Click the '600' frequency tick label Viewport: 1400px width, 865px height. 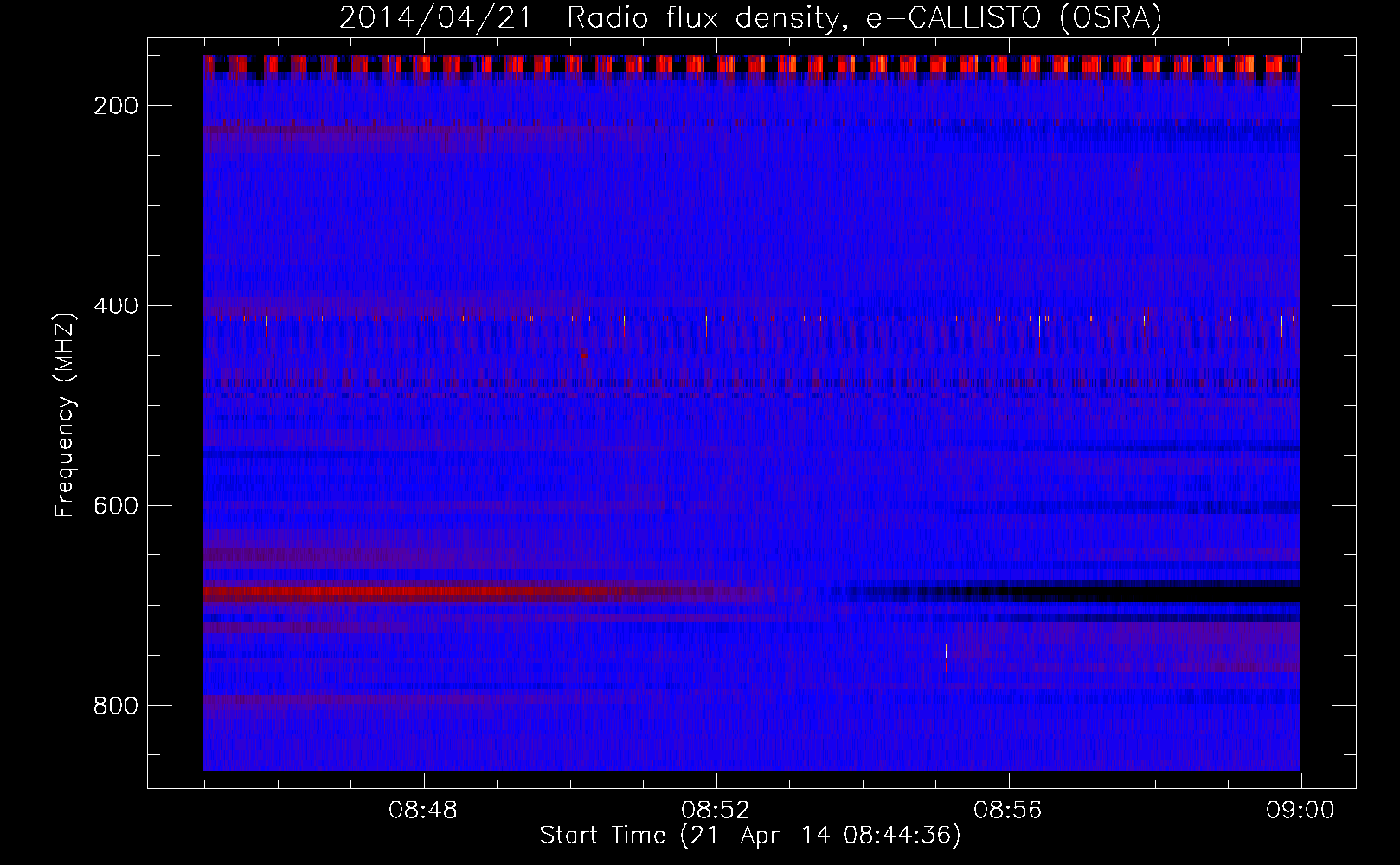[115, 506]
